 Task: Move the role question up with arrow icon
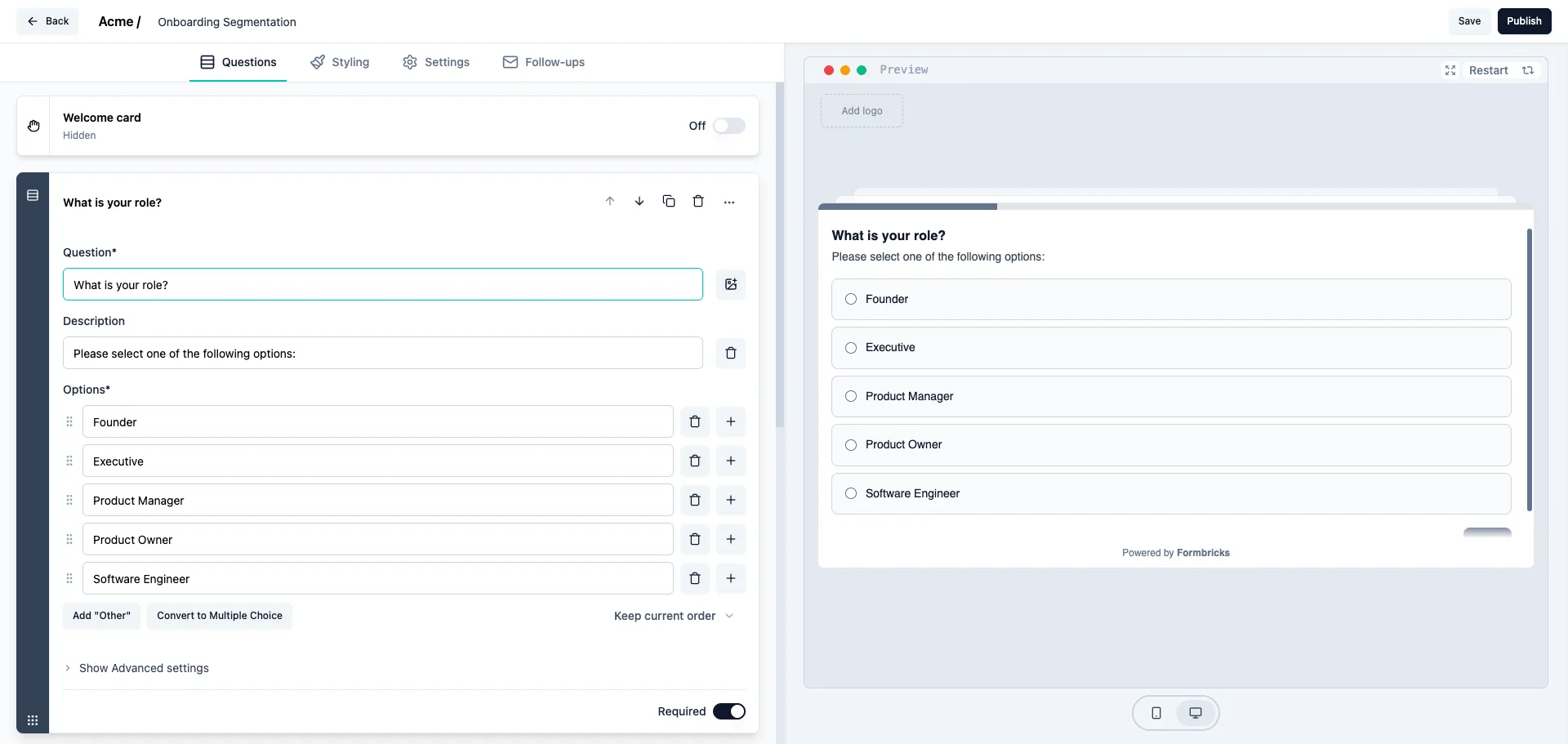pos(610,202)
